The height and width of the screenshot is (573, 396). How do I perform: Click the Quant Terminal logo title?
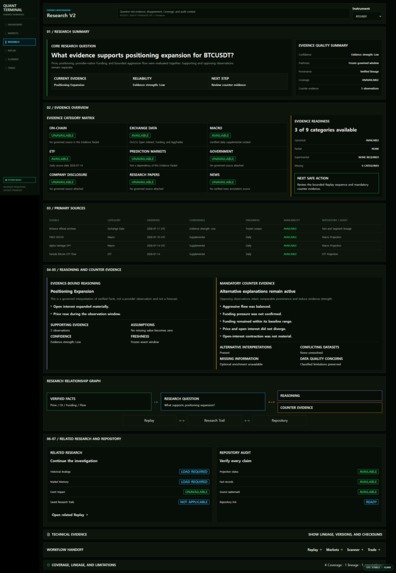(12, 8)
